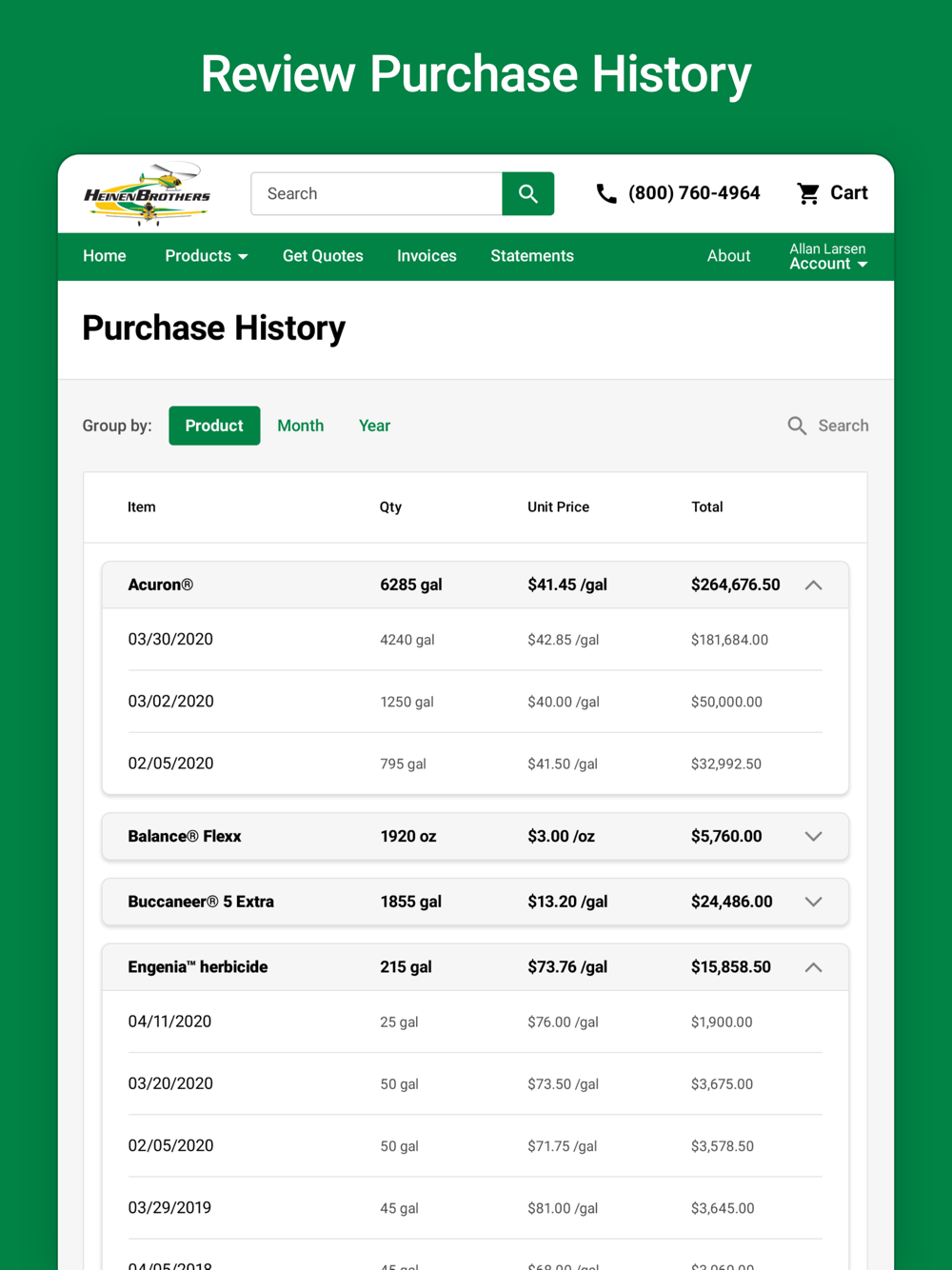Collapse the Acuron® row chevron
Screen dimensions: 952x1270
pyautogui.click(x=813, y=585)
